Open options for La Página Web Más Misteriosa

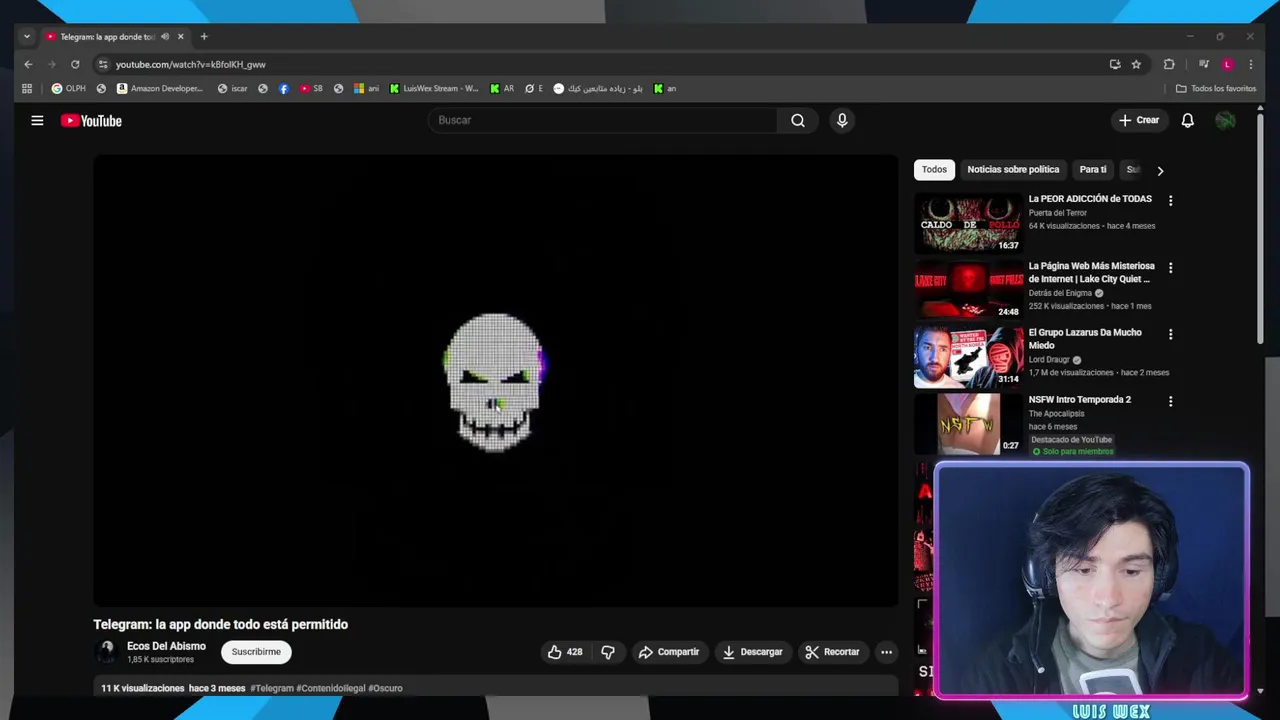pos(1170,268)
